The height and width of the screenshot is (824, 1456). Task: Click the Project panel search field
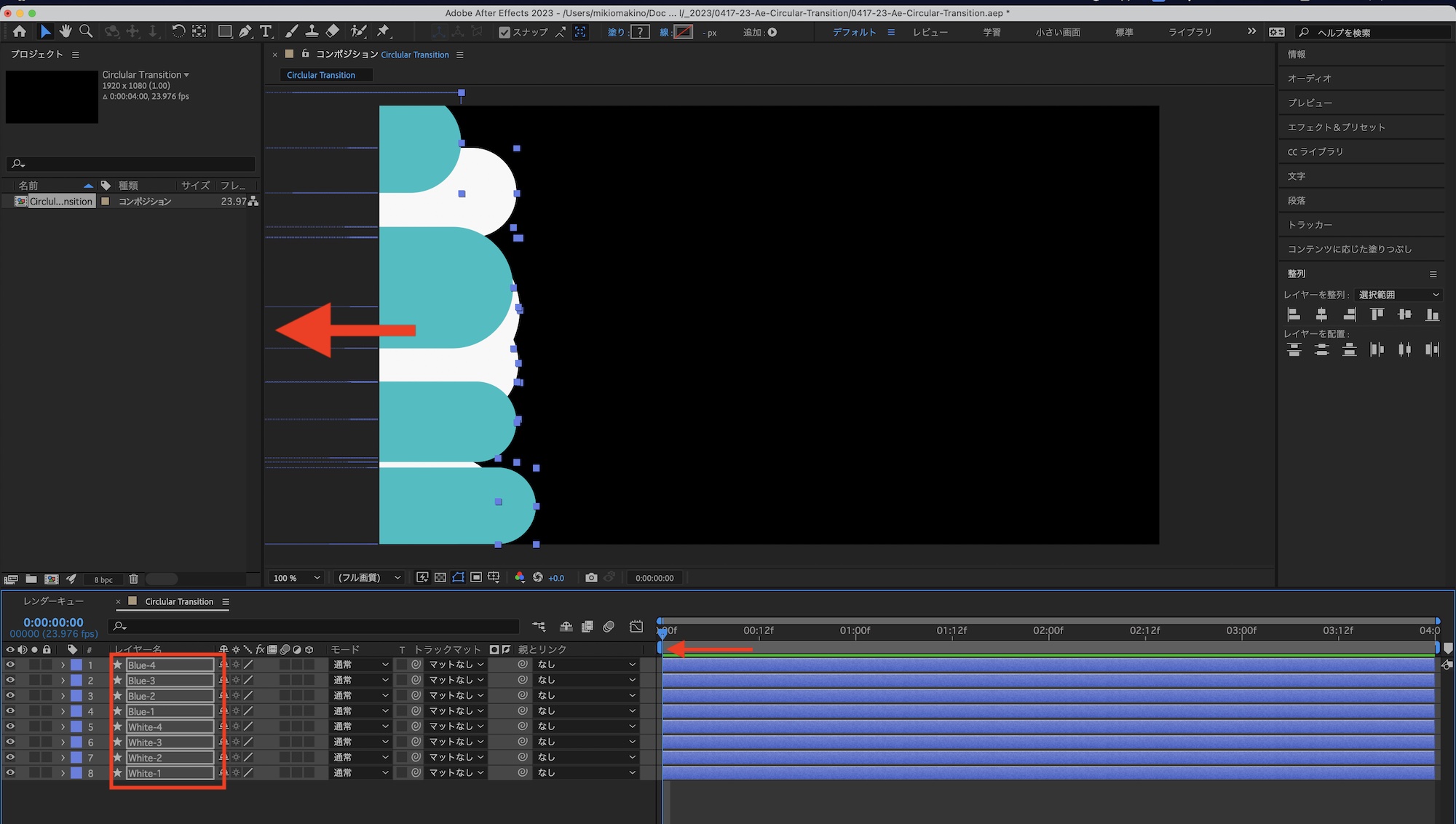(x=131, y=164)
